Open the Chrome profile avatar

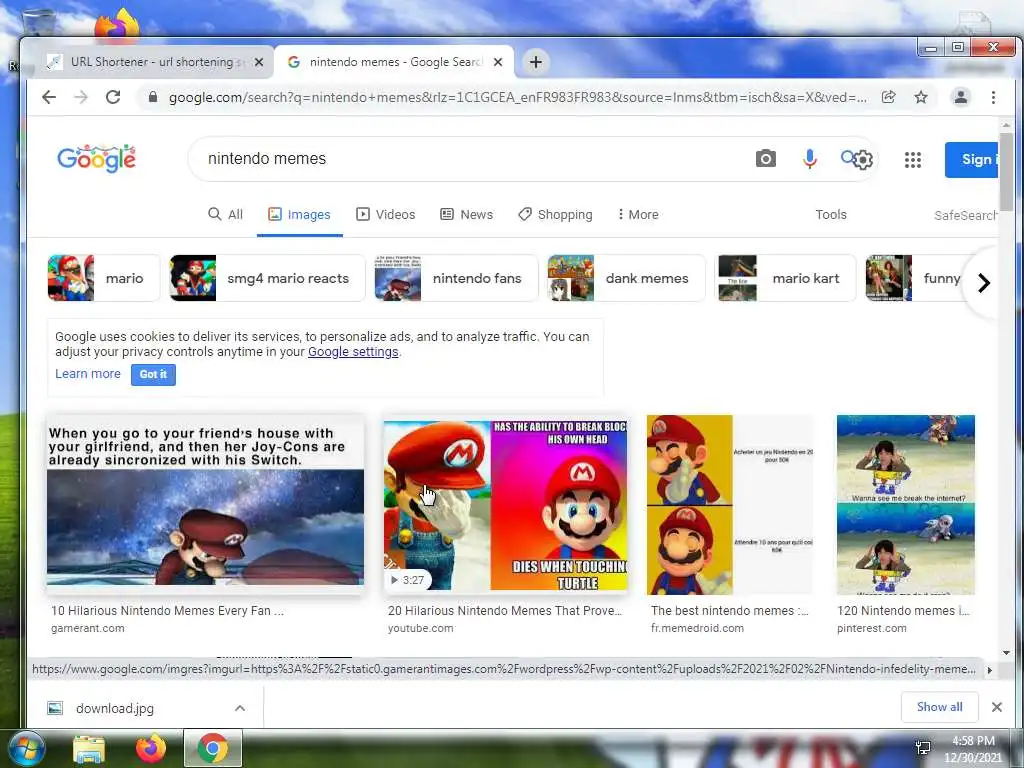pos(961,97)
